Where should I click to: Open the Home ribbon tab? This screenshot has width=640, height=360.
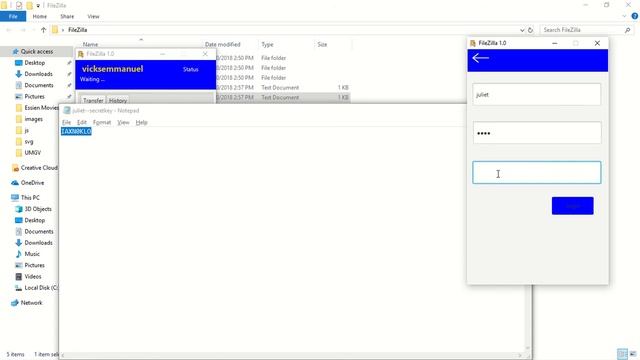tap(40, 16)
